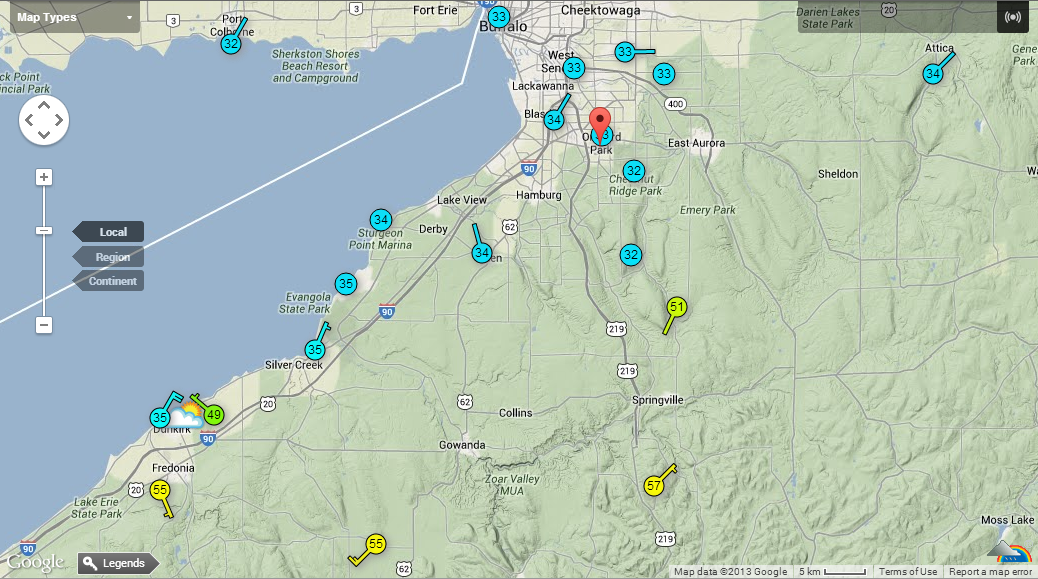Click the Springville town label
1038x579 pixels.
coord(657,400)
